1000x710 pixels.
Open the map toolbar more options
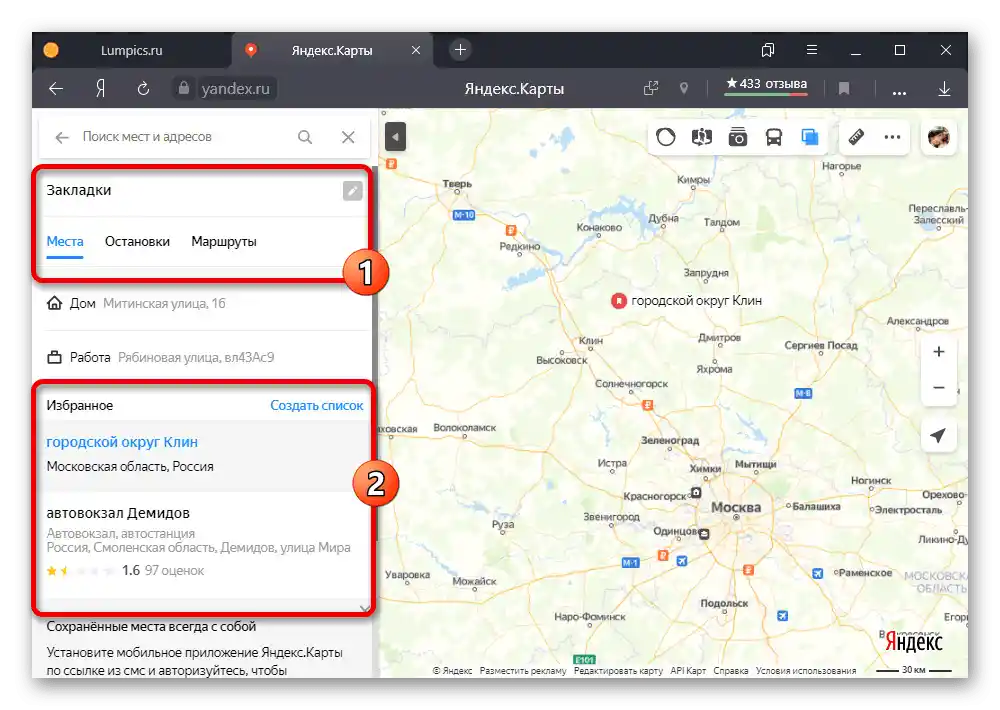tap(892, 137)
